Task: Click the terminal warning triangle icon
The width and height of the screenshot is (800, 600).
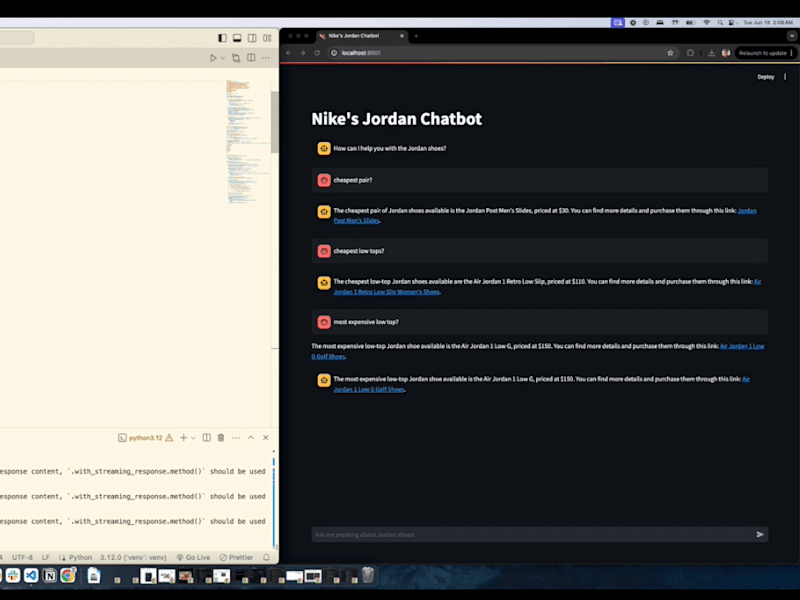Action: pos(169,438)
